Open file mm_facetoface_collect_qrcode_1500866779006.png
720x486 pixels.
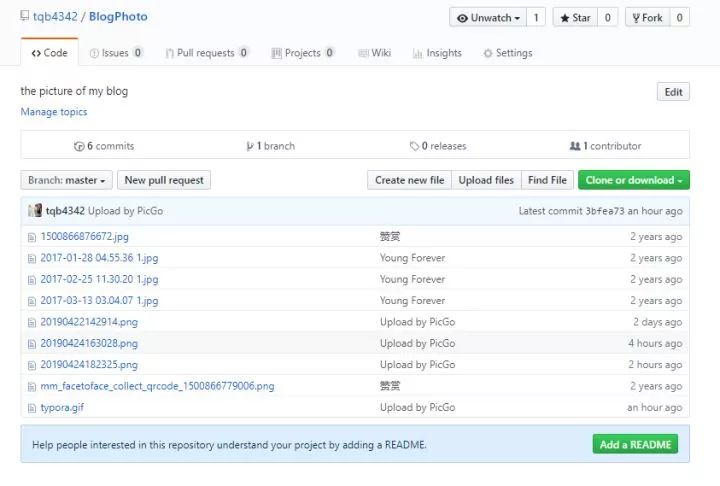pyautogui.click(x=158, y=386)
